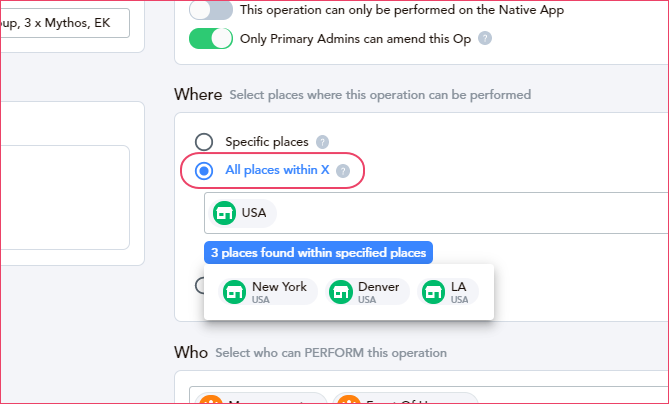Open help for Only Primary Admins option
The image size is (669, 404).
pos(485,38)
